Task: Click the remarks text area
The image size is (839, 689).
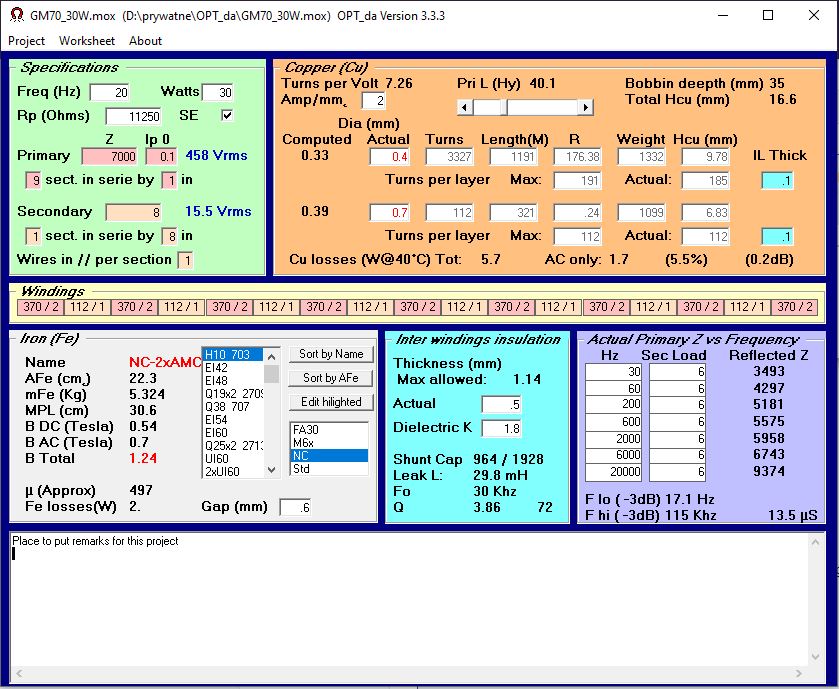Action: (x=409, y=599)
